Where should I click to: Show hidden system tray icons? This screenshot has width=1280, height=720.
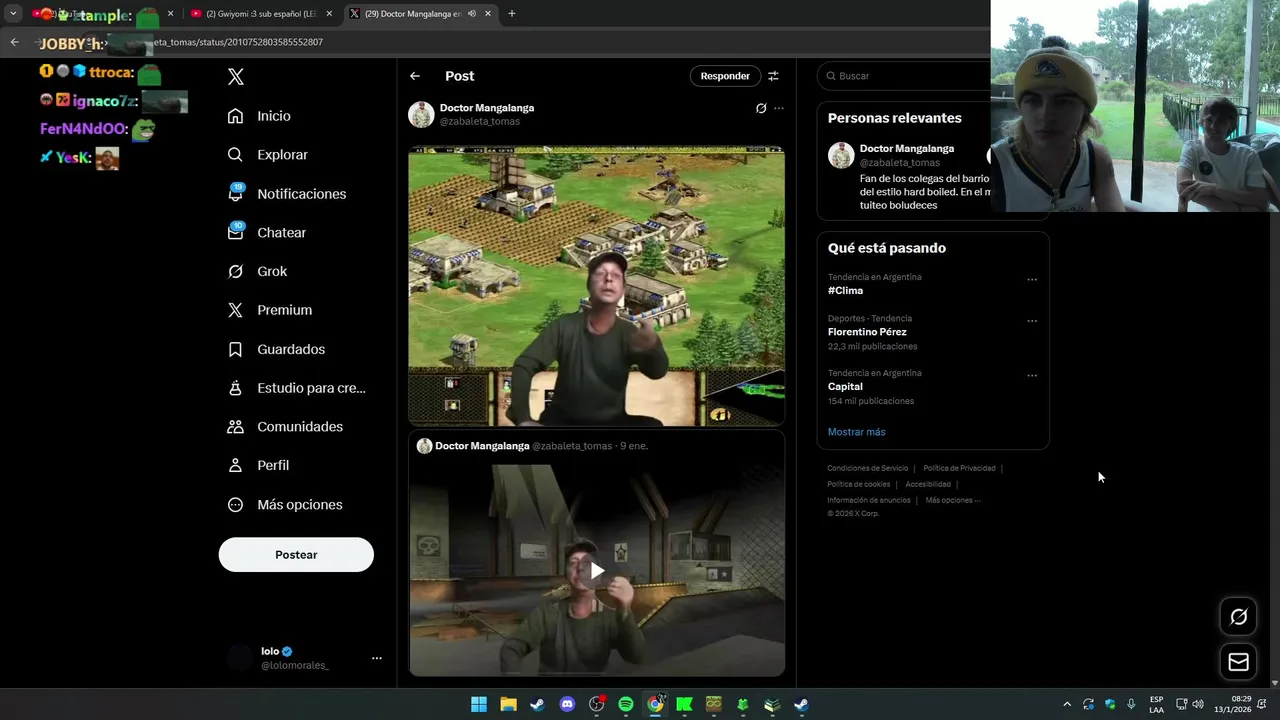(1067, 704)
